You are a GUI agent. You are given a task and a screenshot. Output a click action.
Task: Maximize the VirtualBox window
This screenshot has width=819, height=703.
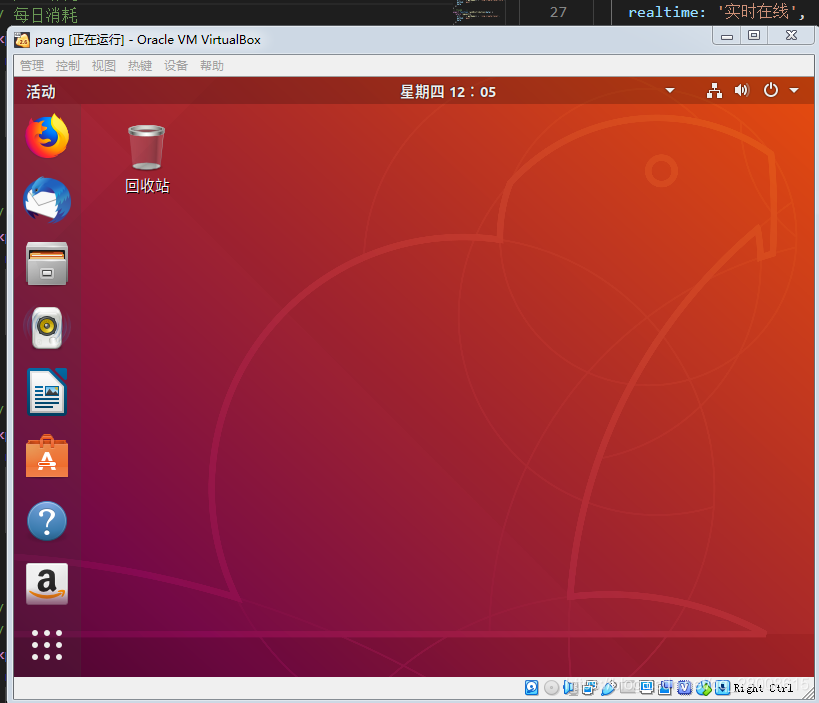point(754,36)
